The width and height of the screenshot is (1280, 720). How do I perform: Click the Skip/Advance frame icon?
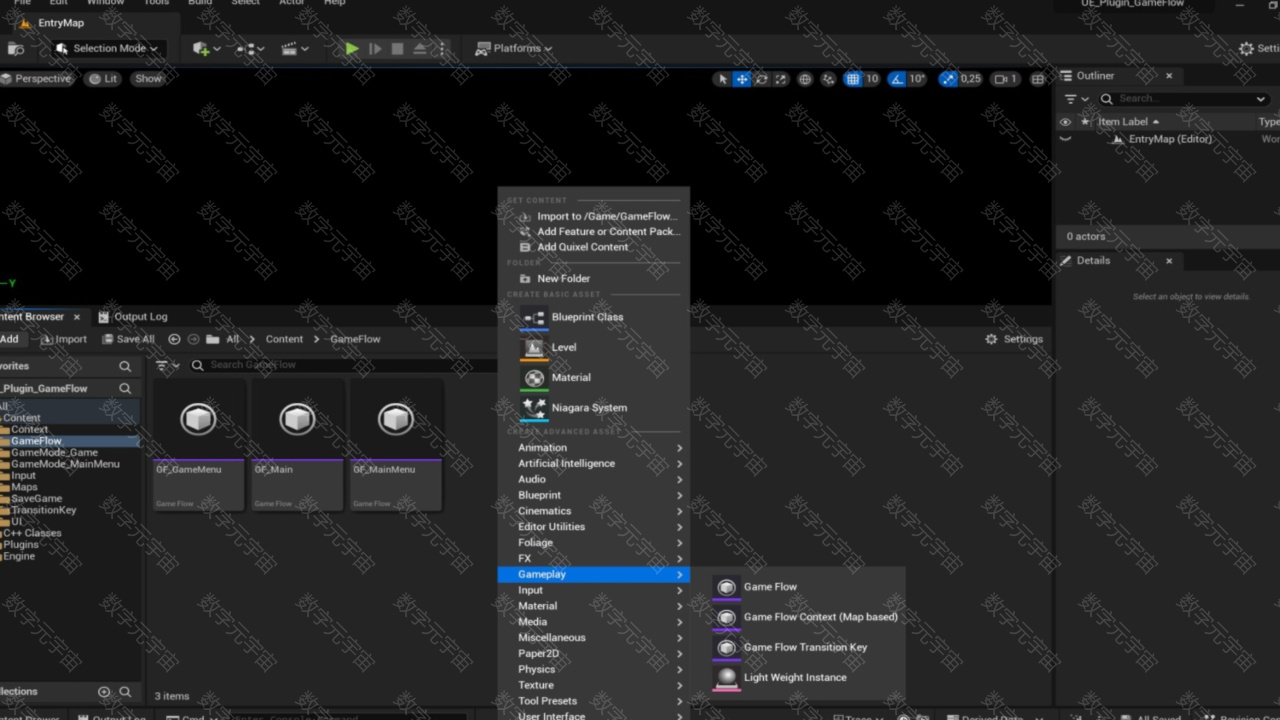[x=375, y=48]
